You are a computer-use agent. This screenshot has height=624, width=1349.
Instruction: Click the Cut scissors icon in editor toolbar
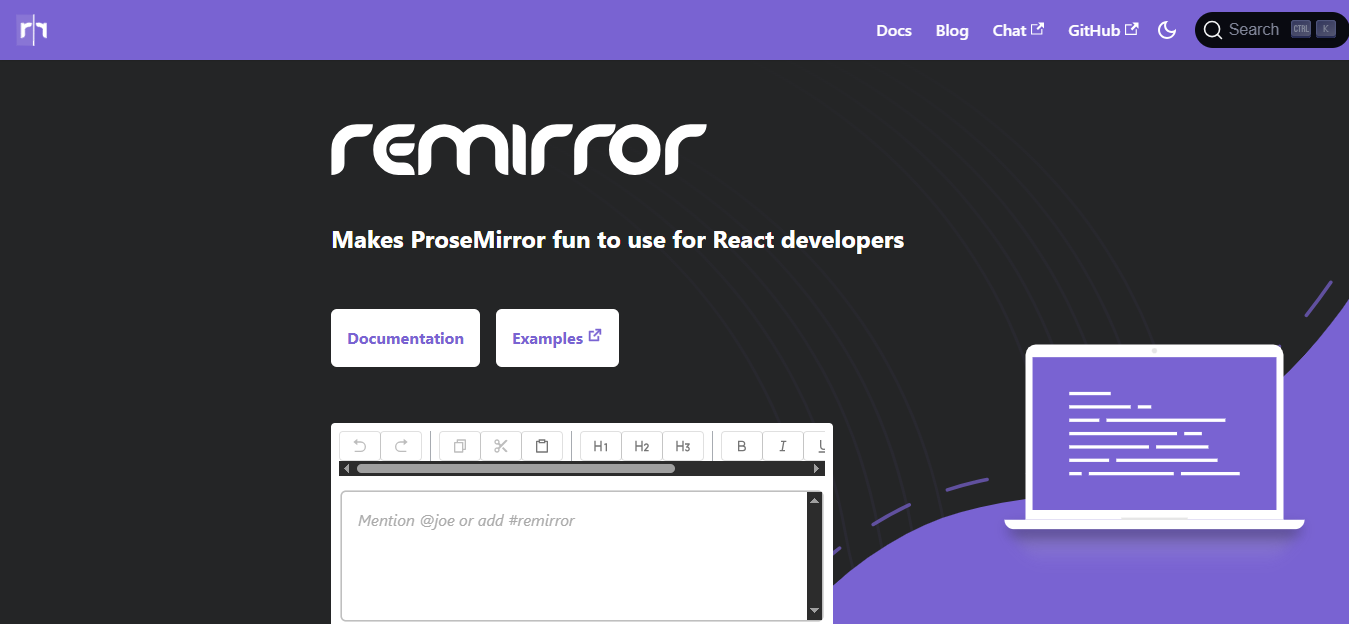[x=501, y=446]
